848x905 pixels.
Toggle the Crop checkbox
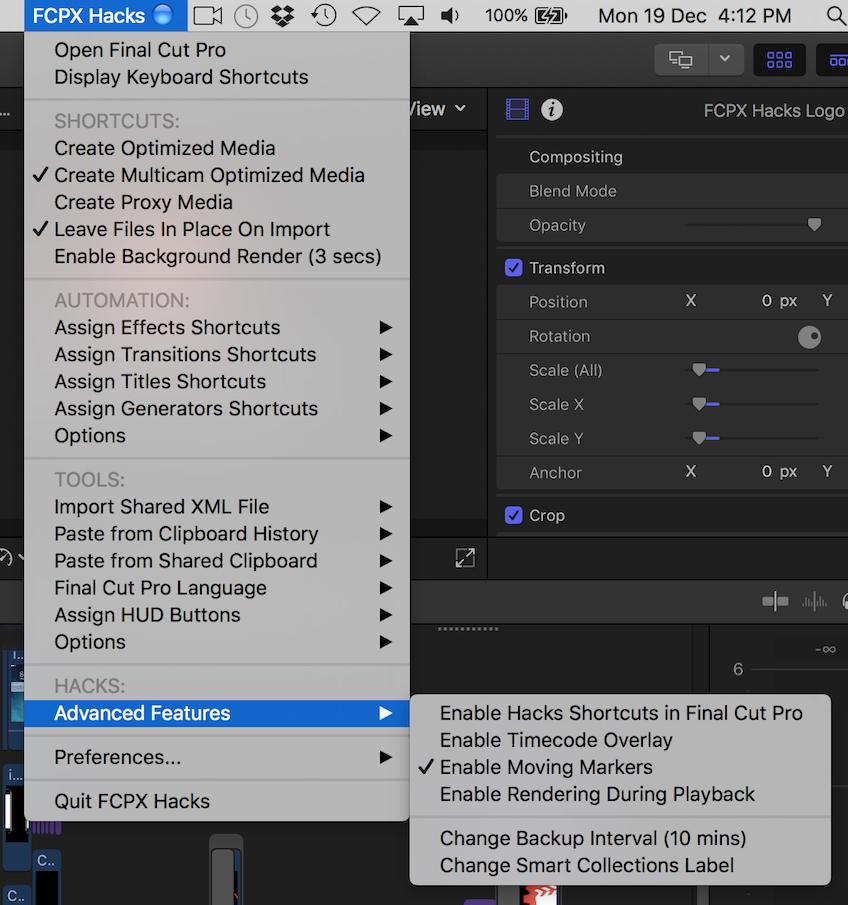tap(514, 515)
